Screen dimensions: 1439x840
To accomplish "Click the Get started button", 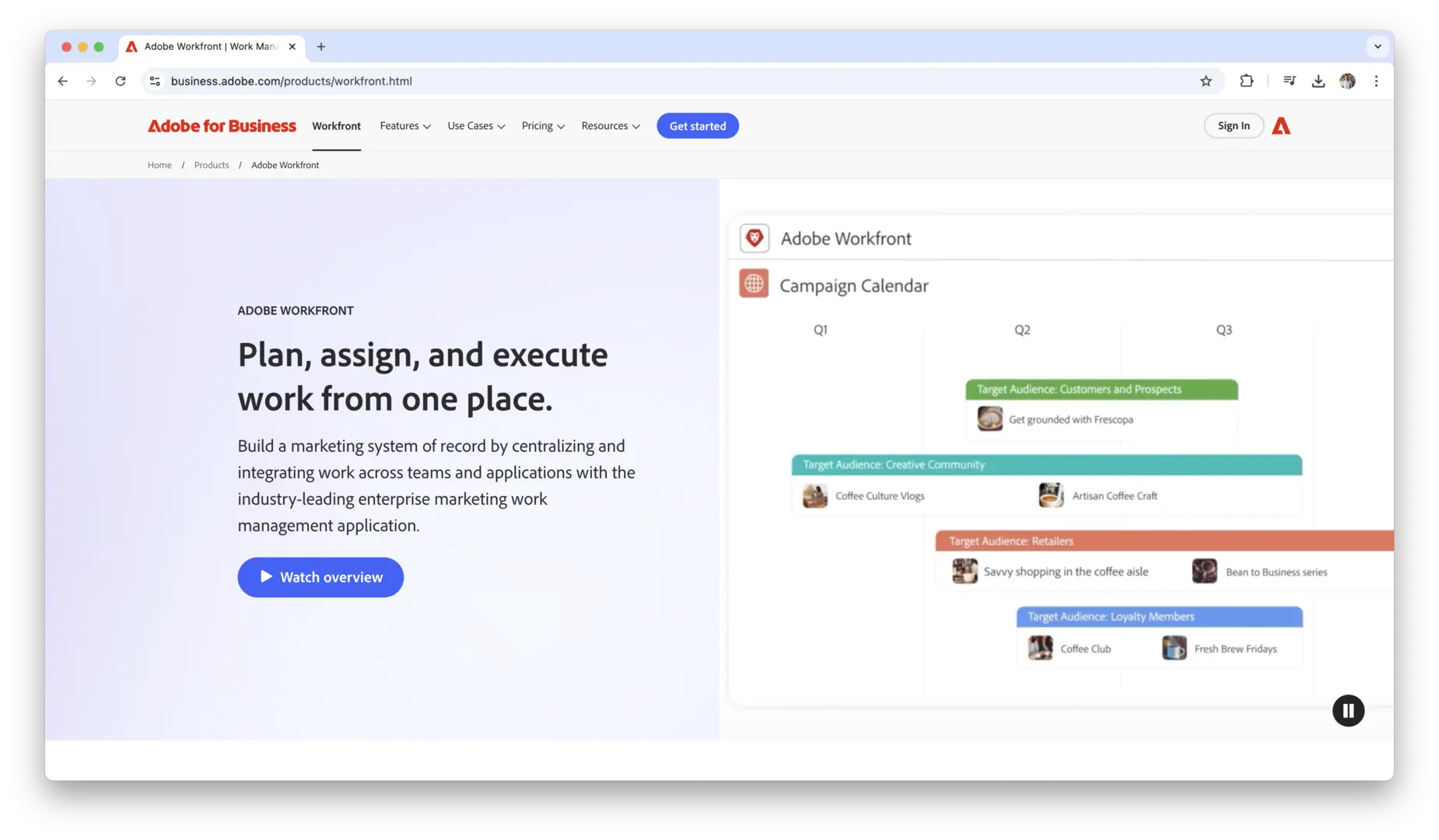I will [697, 126].
